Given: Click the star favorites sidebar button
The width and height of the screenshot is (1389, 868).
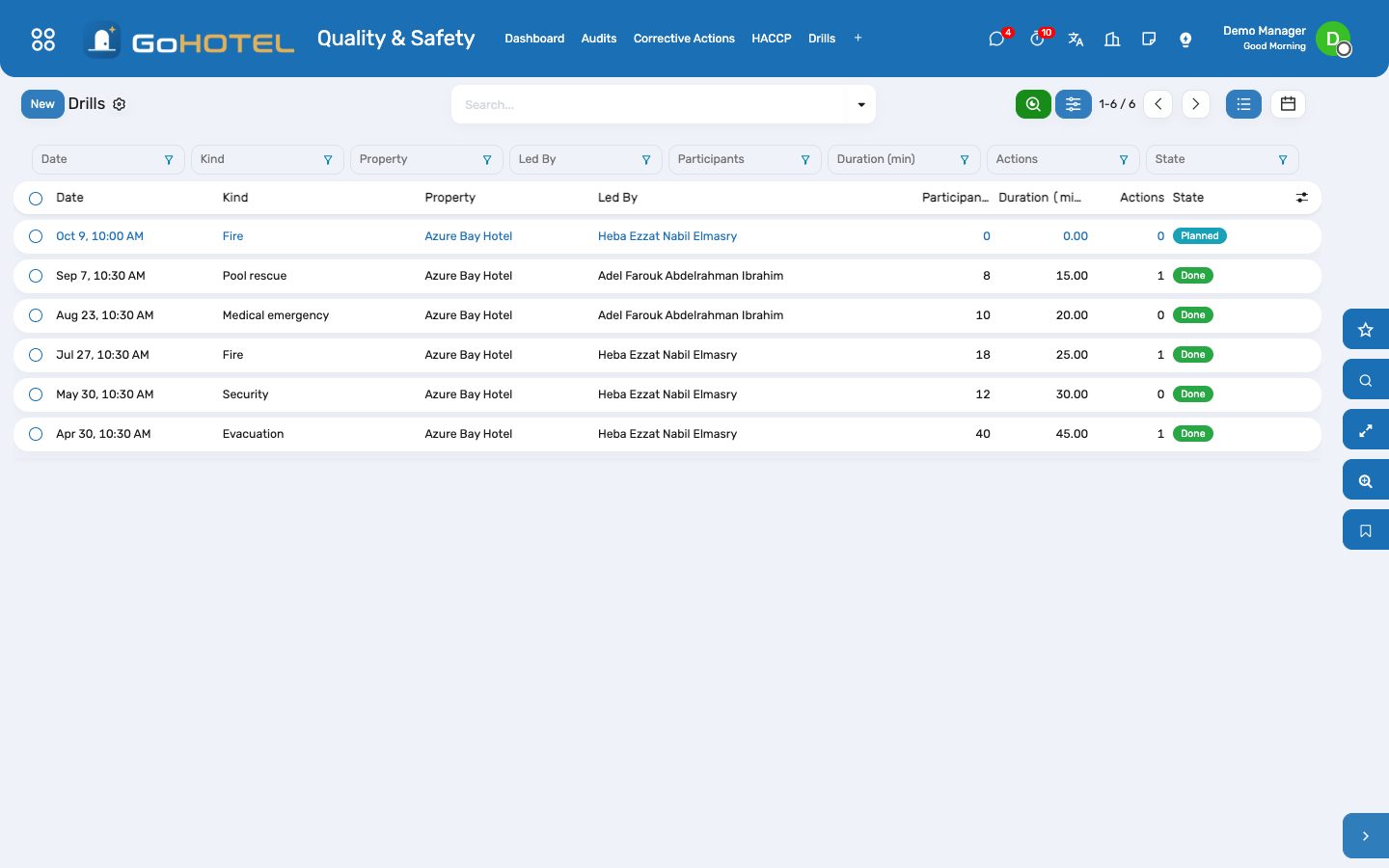Looking at the screenshot, I should tap(1366, 330).
